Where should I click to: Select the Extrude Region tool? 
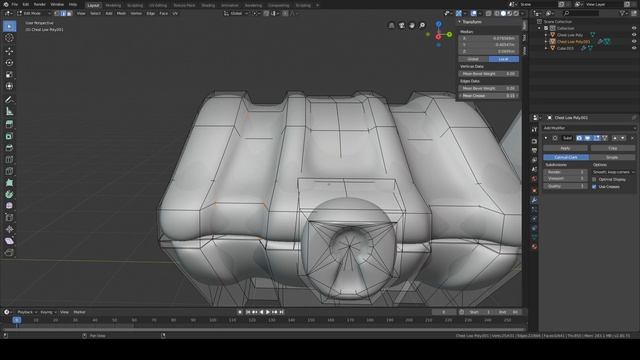9,124
